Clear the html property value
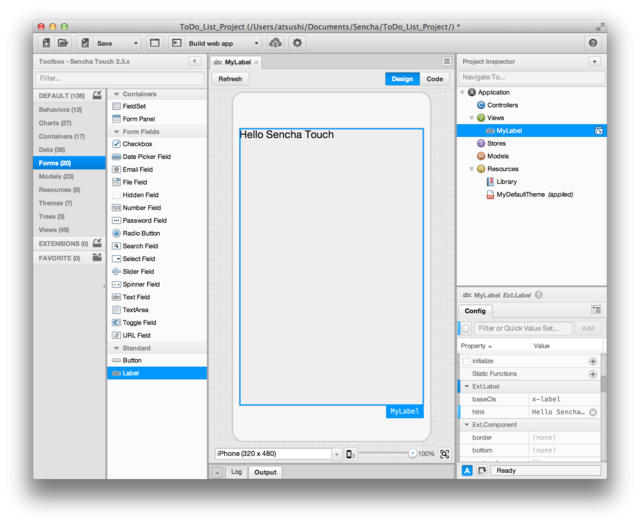Image resolution: width=640 pixels, height=525 pixels. 593,412
